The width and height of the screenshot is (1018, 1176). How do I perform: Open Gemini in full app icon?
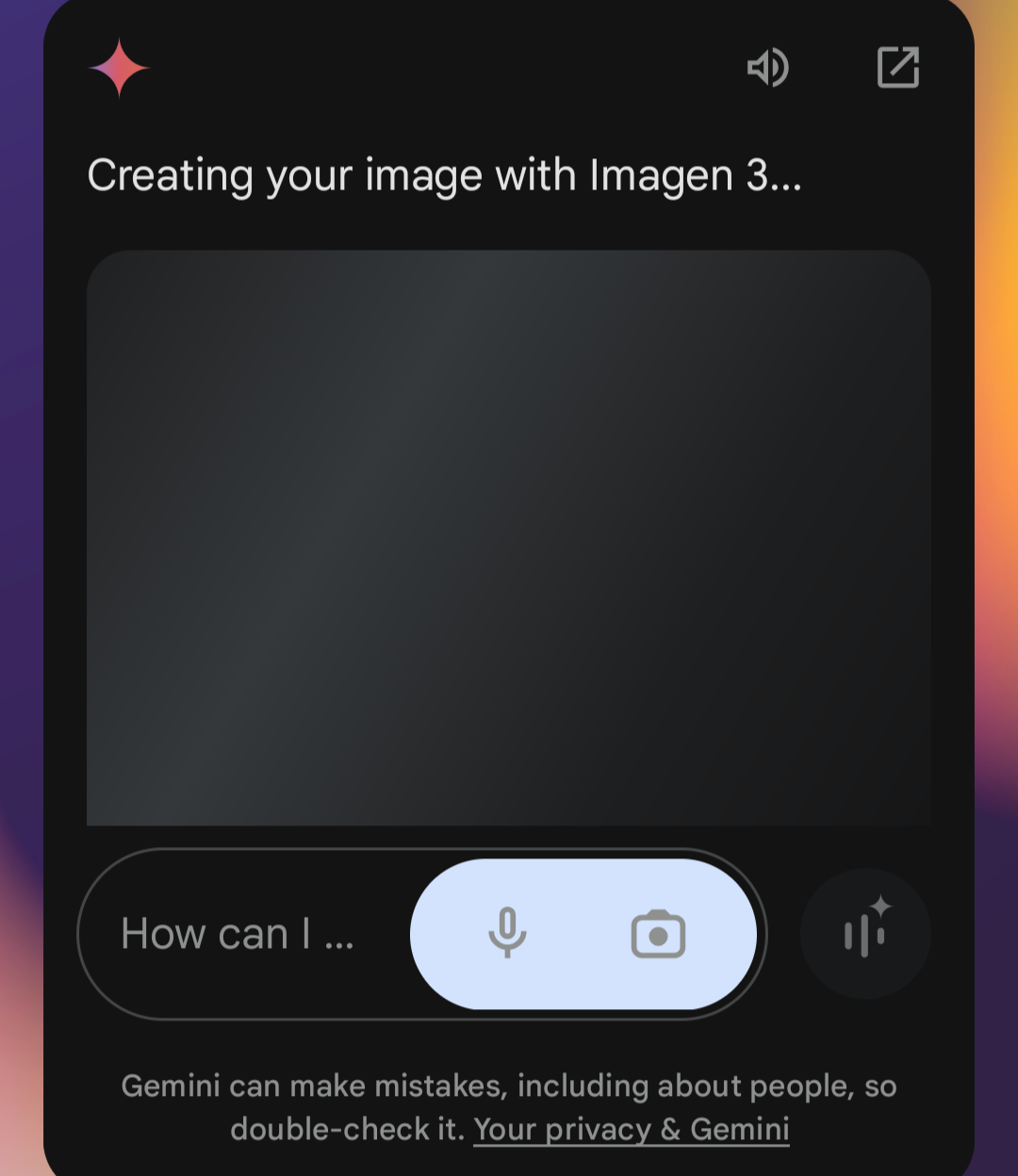tap(897, 68)
